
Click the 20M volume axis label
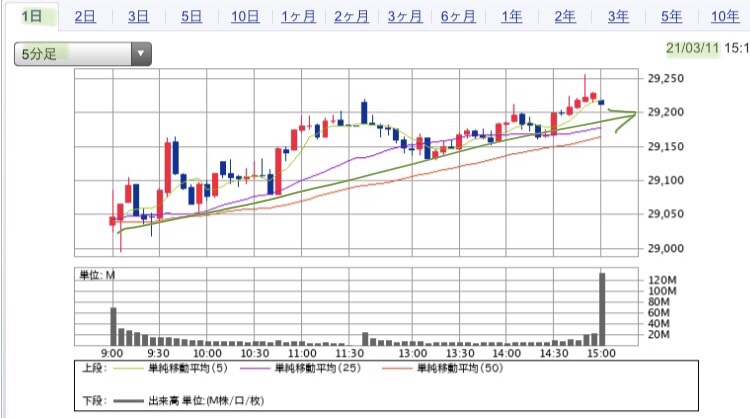pyautogui.click(x=659, y=335)
